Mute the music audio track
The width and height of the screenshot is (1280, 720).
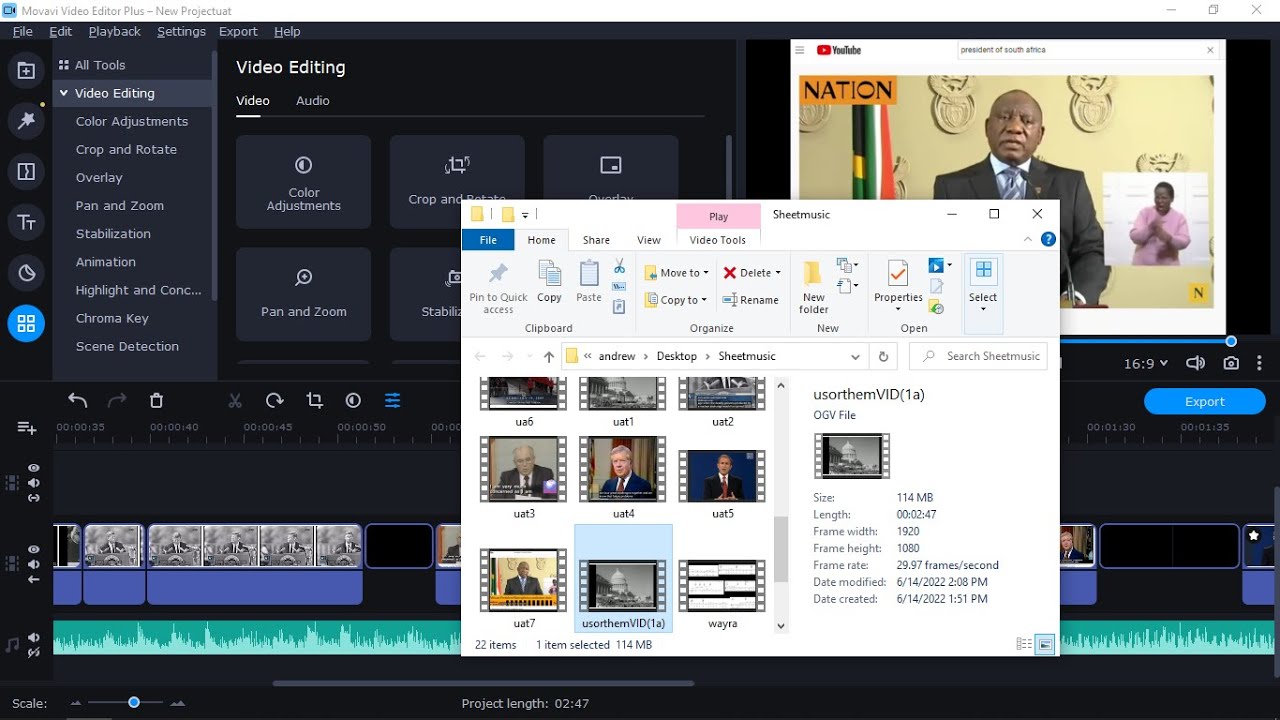click(34, 638)
